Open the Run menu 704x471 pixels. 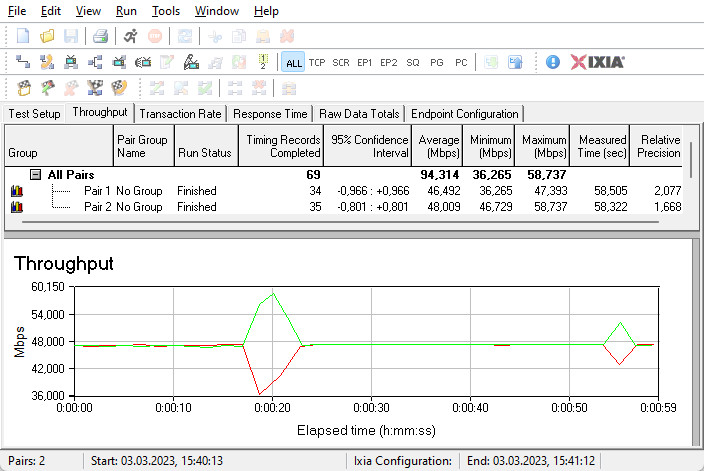tap(126, 11)
